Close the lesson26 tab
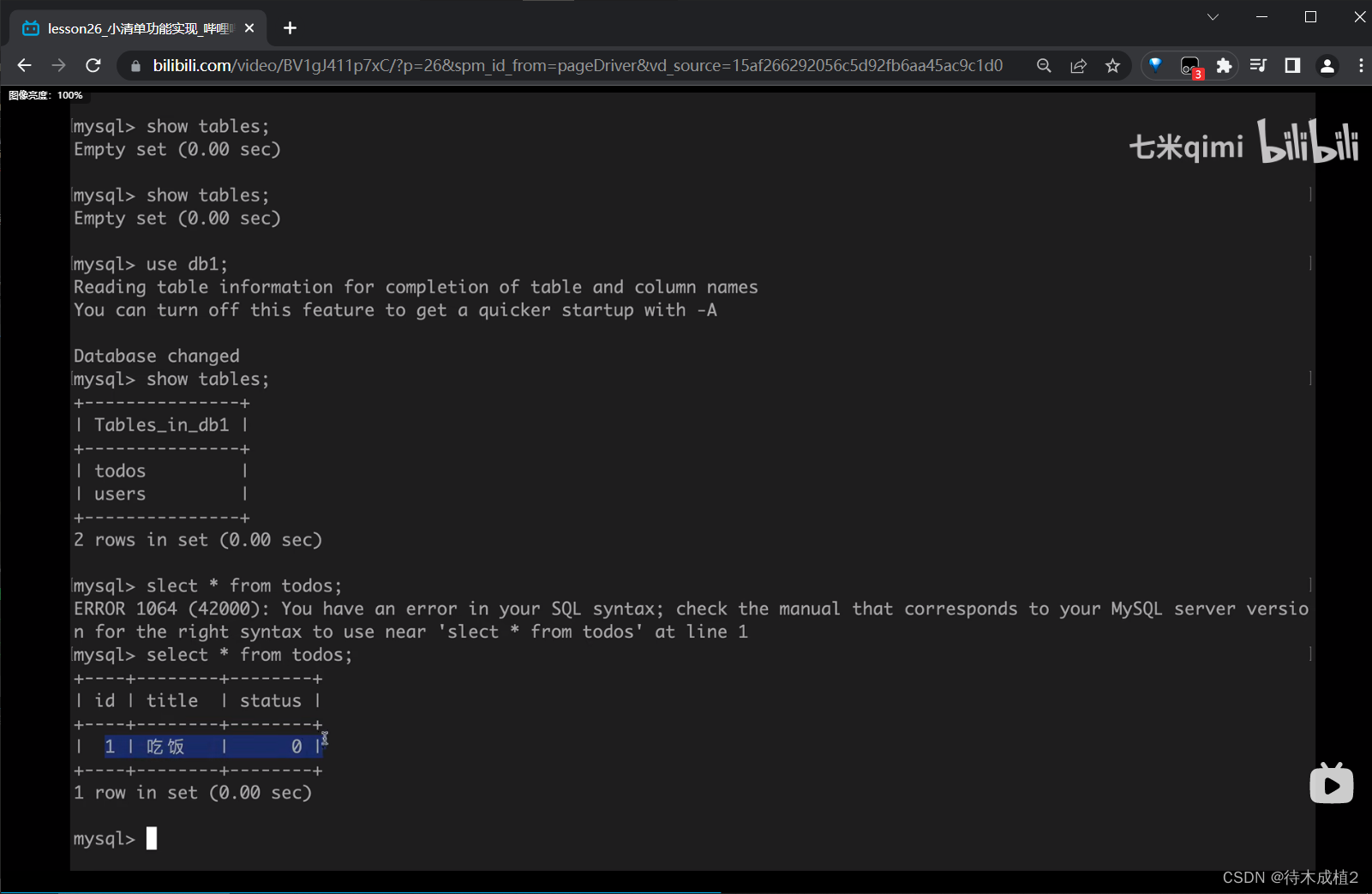 point(249,28)
